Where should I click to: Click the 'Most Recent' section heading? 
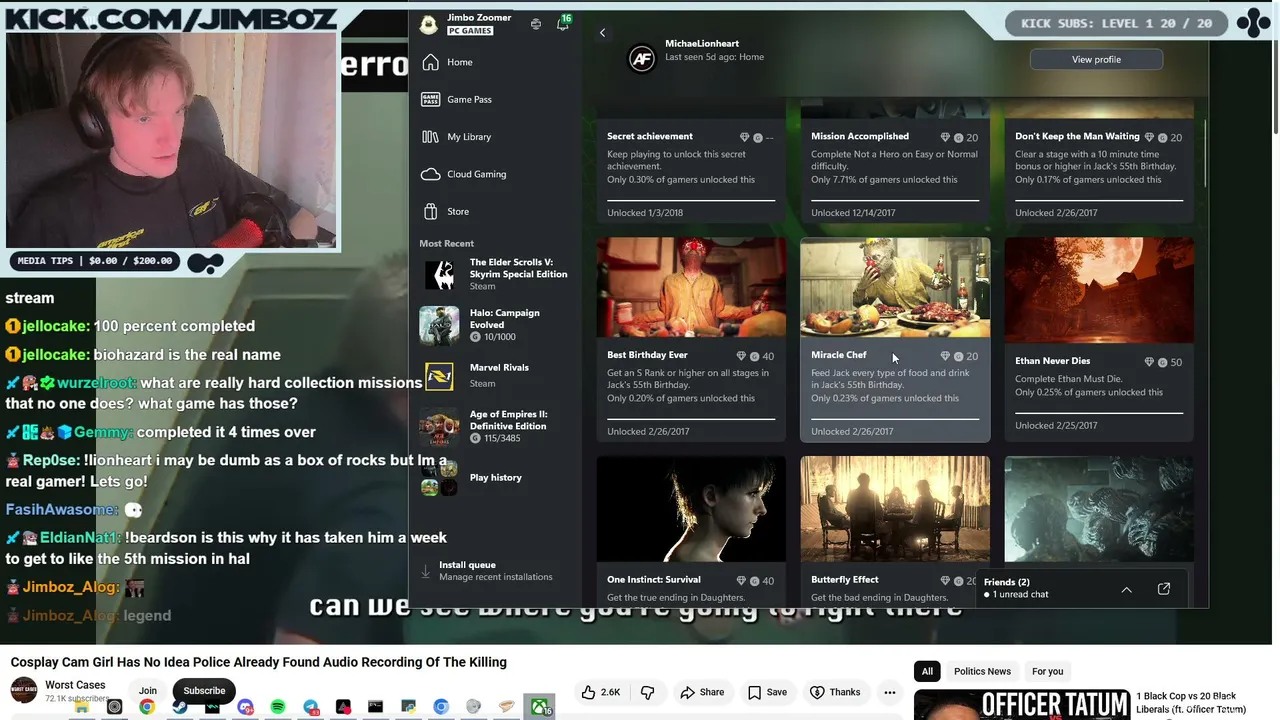pos(447,244)
